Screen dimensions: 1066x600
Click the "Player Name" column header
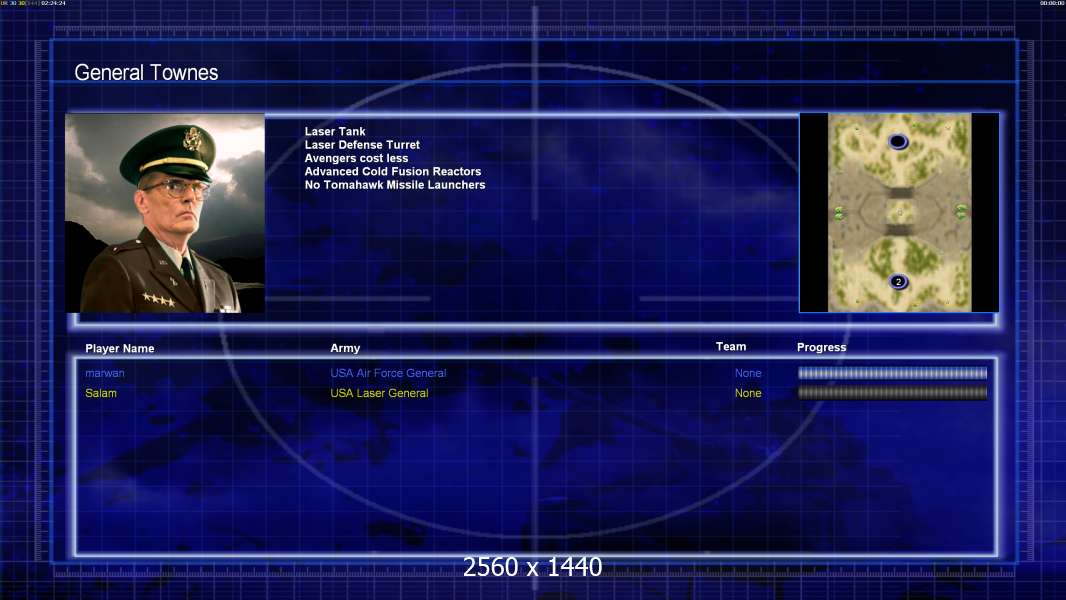pos(120,349)
